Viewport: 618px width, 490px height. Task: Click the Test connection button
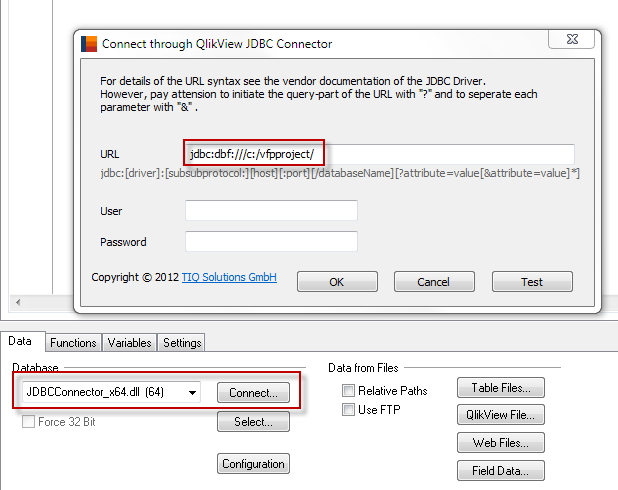[532, 282]
